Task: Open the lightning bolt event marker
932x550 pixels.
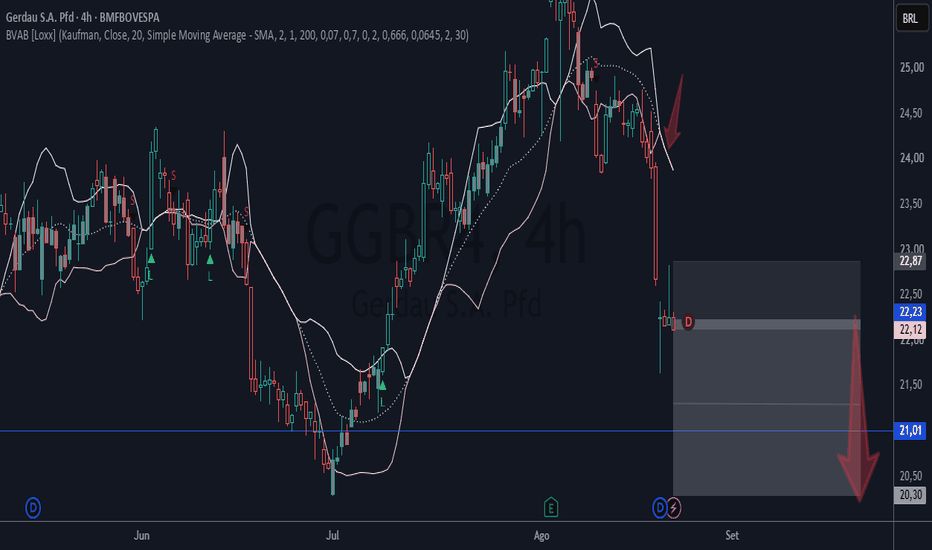Action: point(673,508)
